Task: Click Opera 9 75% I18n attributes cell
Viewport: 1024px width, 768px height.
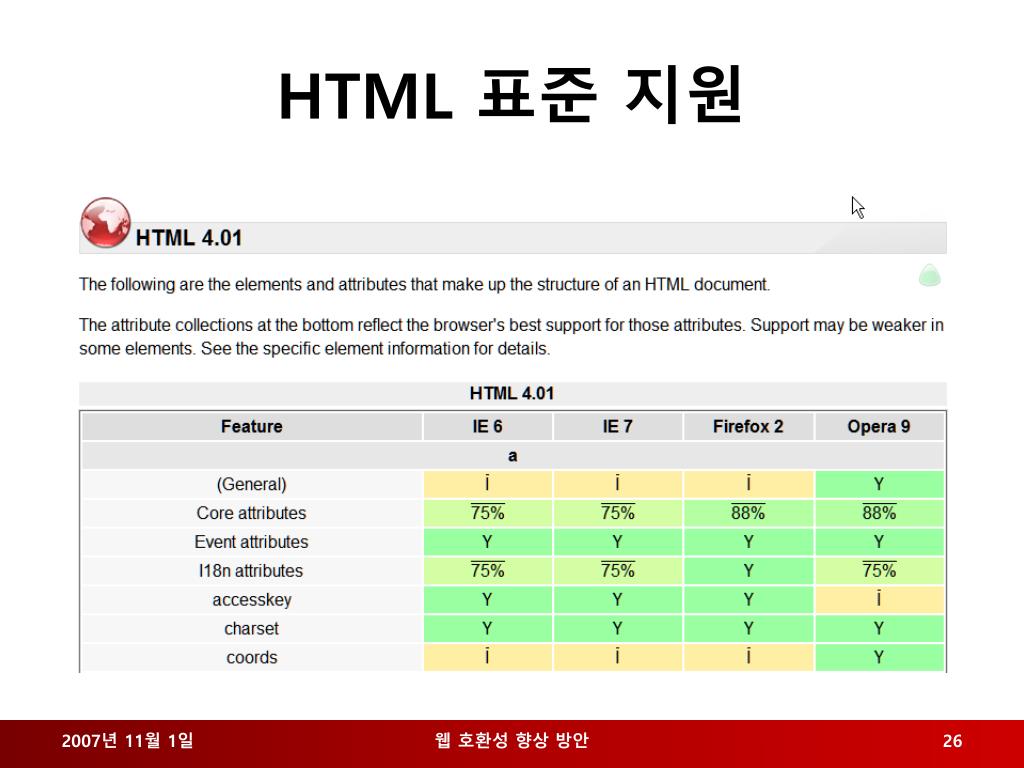Action: coord(879,571)
